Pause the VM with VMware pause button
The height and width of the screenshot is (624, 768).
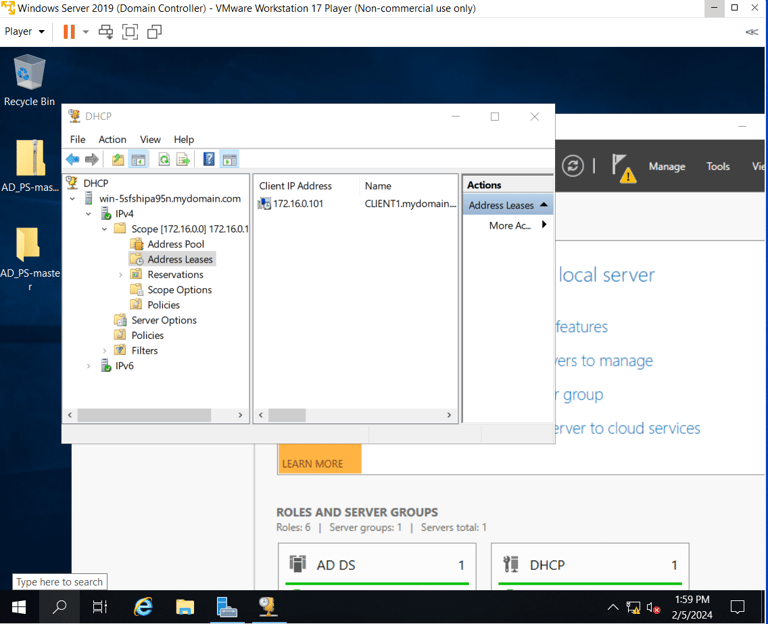(69, 32)
